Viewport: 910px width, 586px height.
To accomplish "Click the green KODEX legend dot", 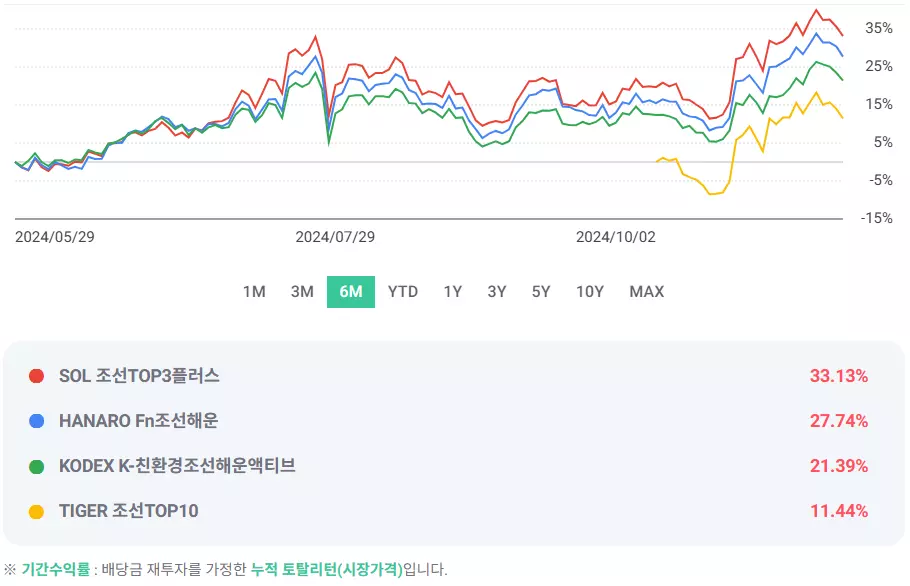I will tap(37, 466).
